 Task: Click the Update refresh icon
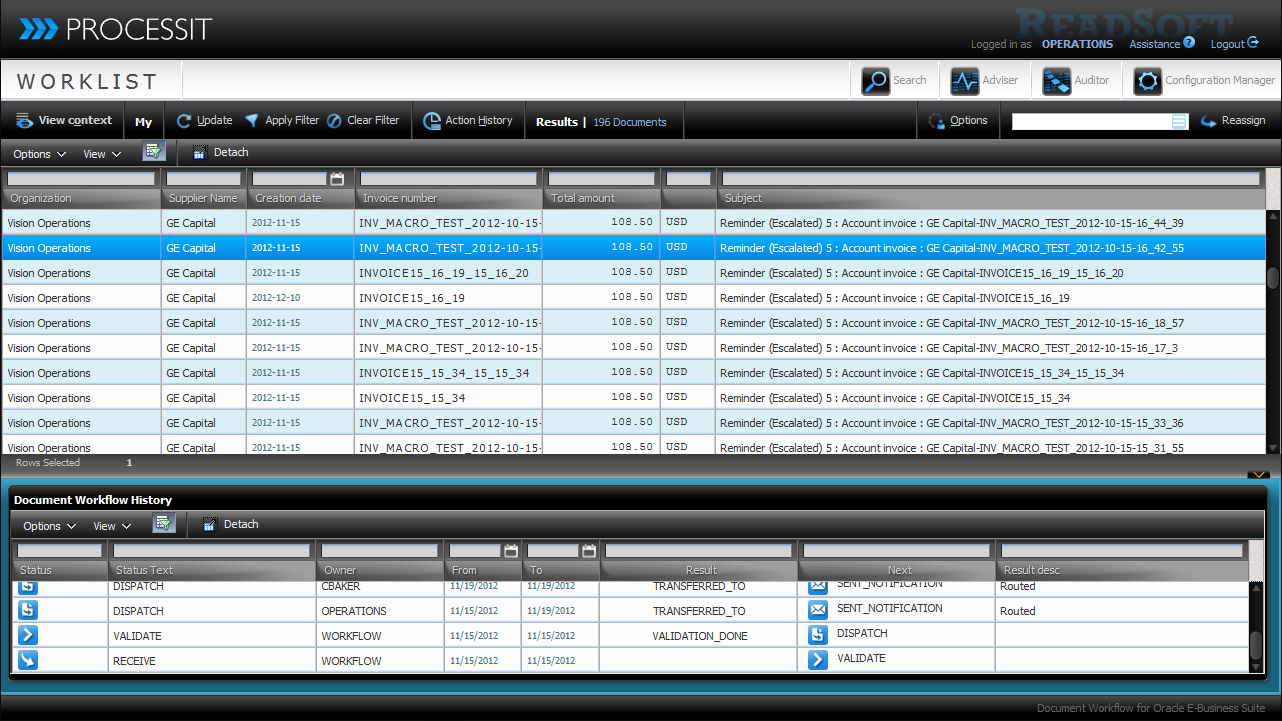click(x=184, y=121)
